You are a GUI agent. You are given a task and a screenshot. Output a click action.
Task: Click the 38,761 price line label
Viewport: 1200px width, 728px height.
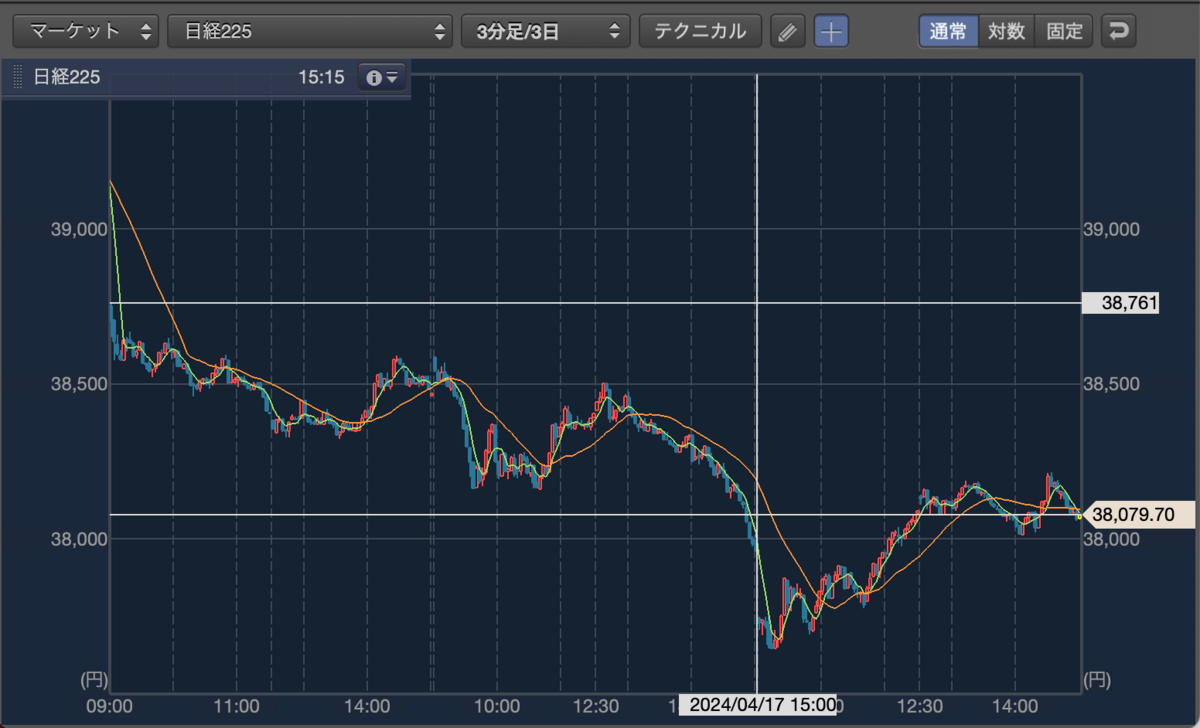1120,303
